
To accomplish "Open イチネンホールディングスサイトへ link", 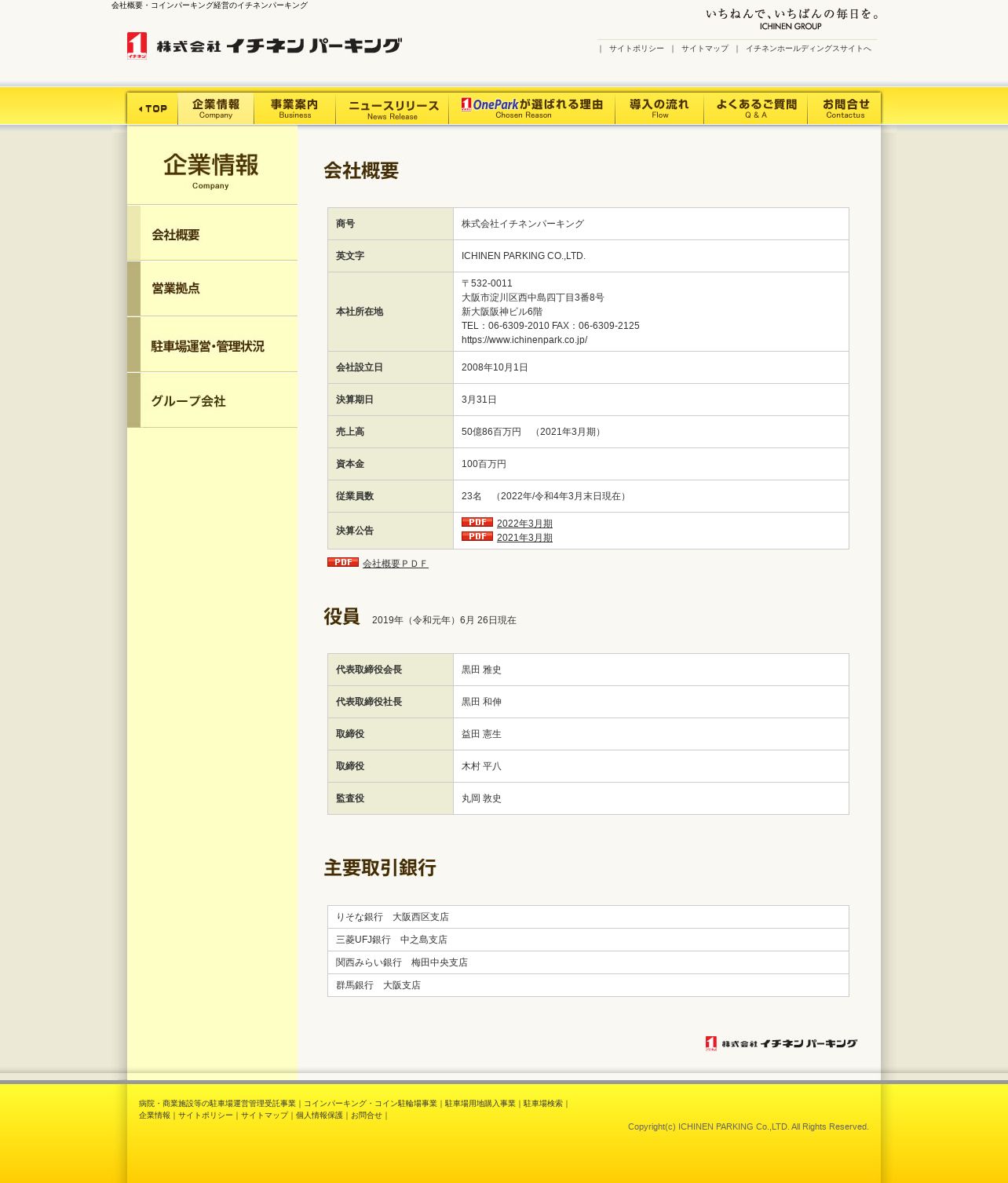I will [809, 49].
